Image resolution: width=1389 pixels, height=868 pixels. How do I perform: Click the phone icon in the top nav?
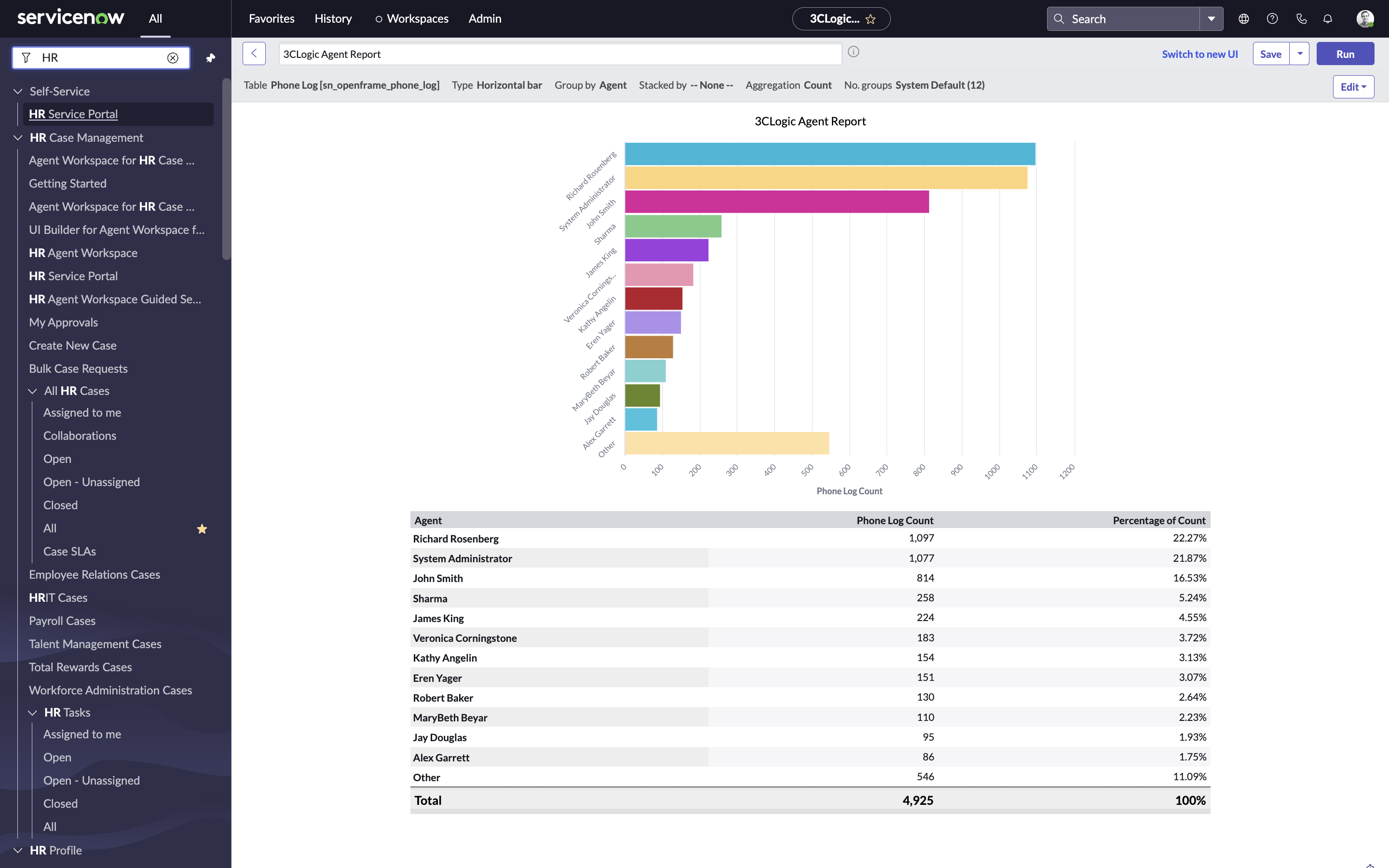coord(1302,18)
